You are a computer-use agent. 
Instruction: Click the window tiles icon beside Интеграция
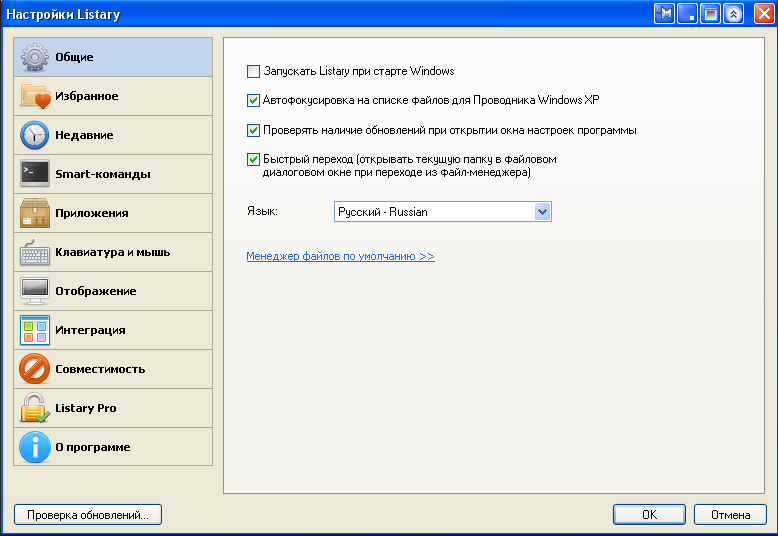coord(35,330)
